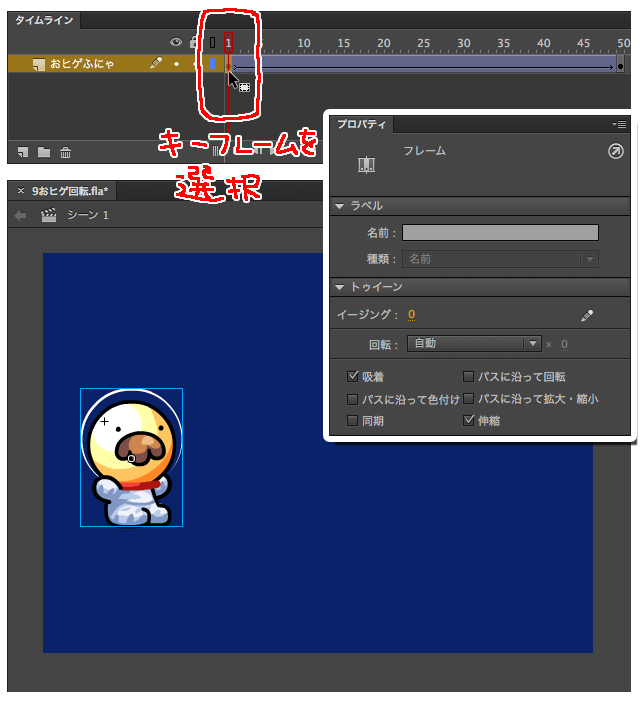Image resolution: width=643 pixels, height=702 pixels.
Task: Click the rotation count value
Action: click(564, 344)
